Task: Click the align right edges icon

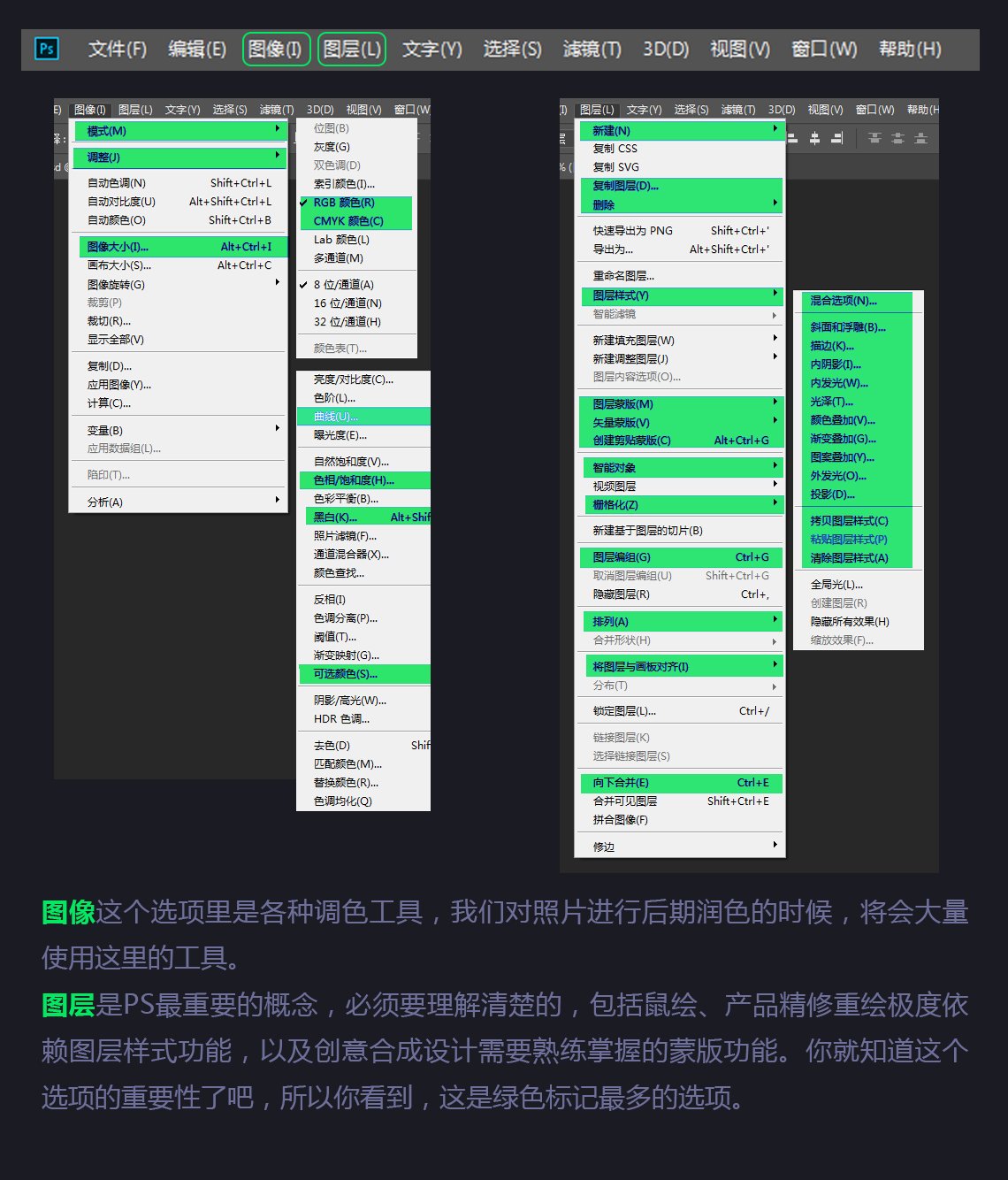Action: (836, 138)
